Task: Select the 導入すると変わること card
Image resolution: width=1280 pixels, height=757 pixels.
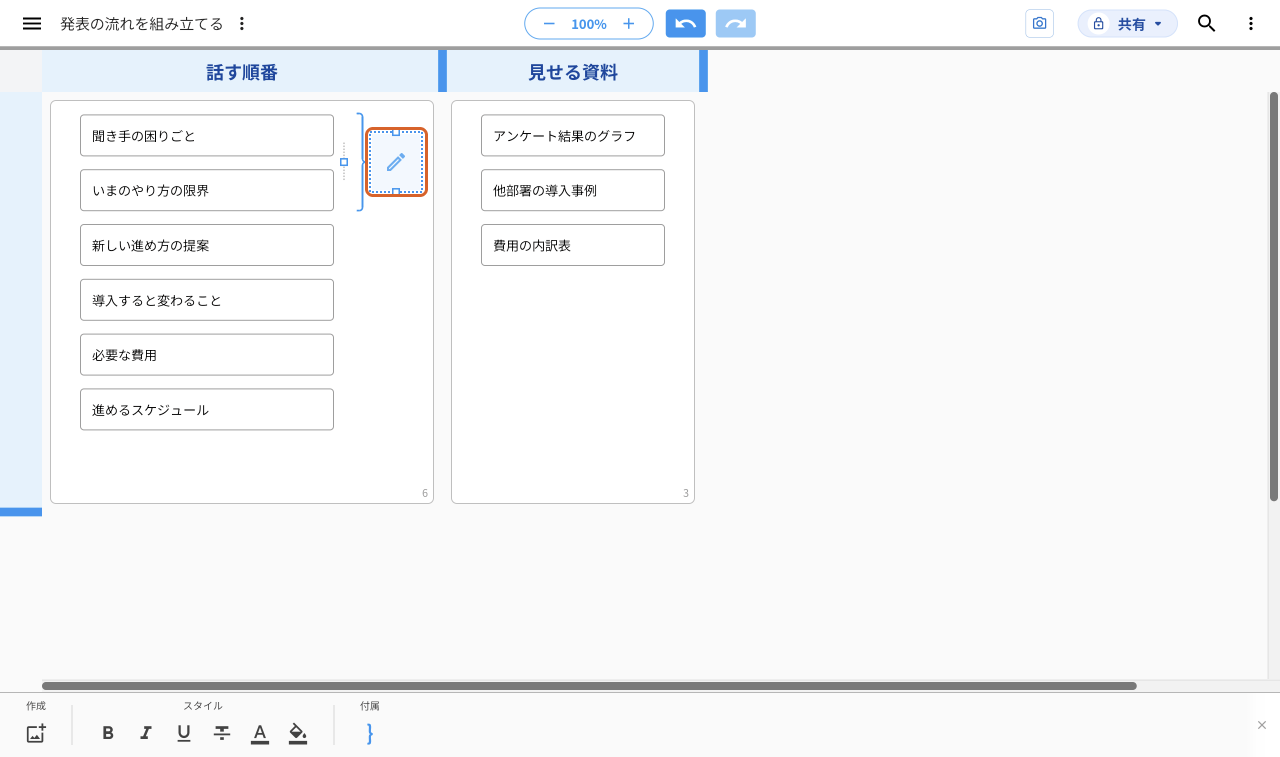Action: 207,300
